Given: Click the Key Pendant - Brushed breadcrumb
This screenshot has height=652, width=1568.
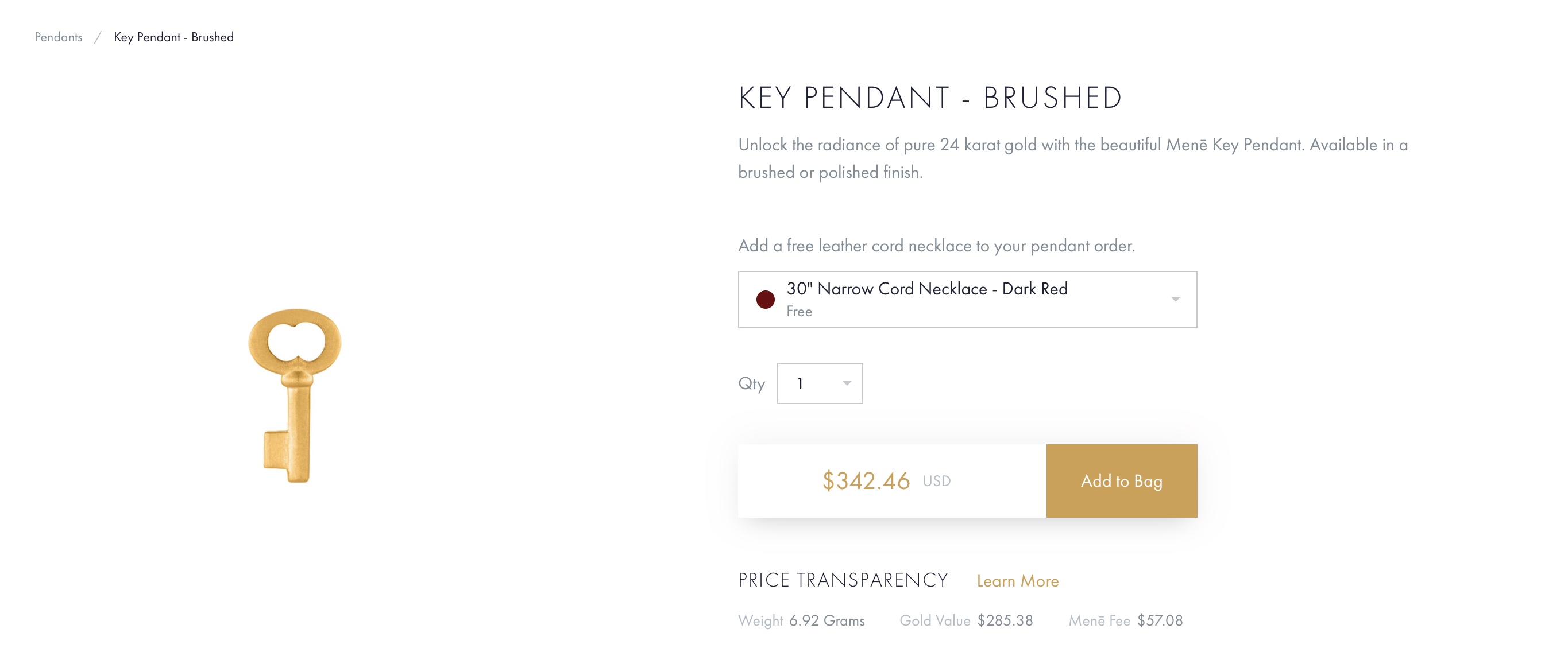Looking at the screenshot, I should click(173, 37).
